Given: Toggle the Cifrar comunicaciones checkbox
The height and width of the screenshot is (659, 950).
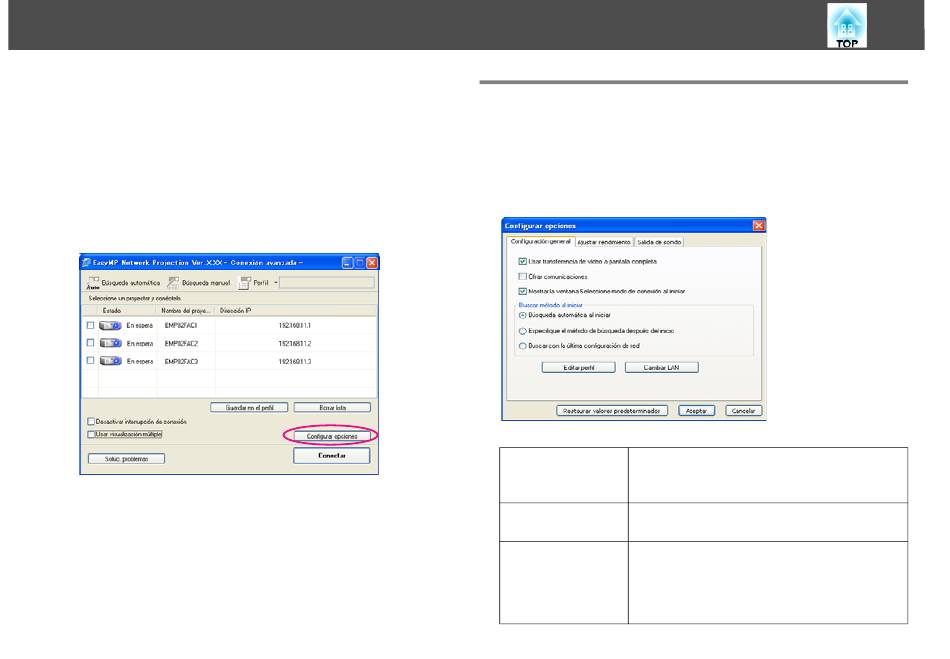Looking at the screenshot, I should (x=522, y=276).
